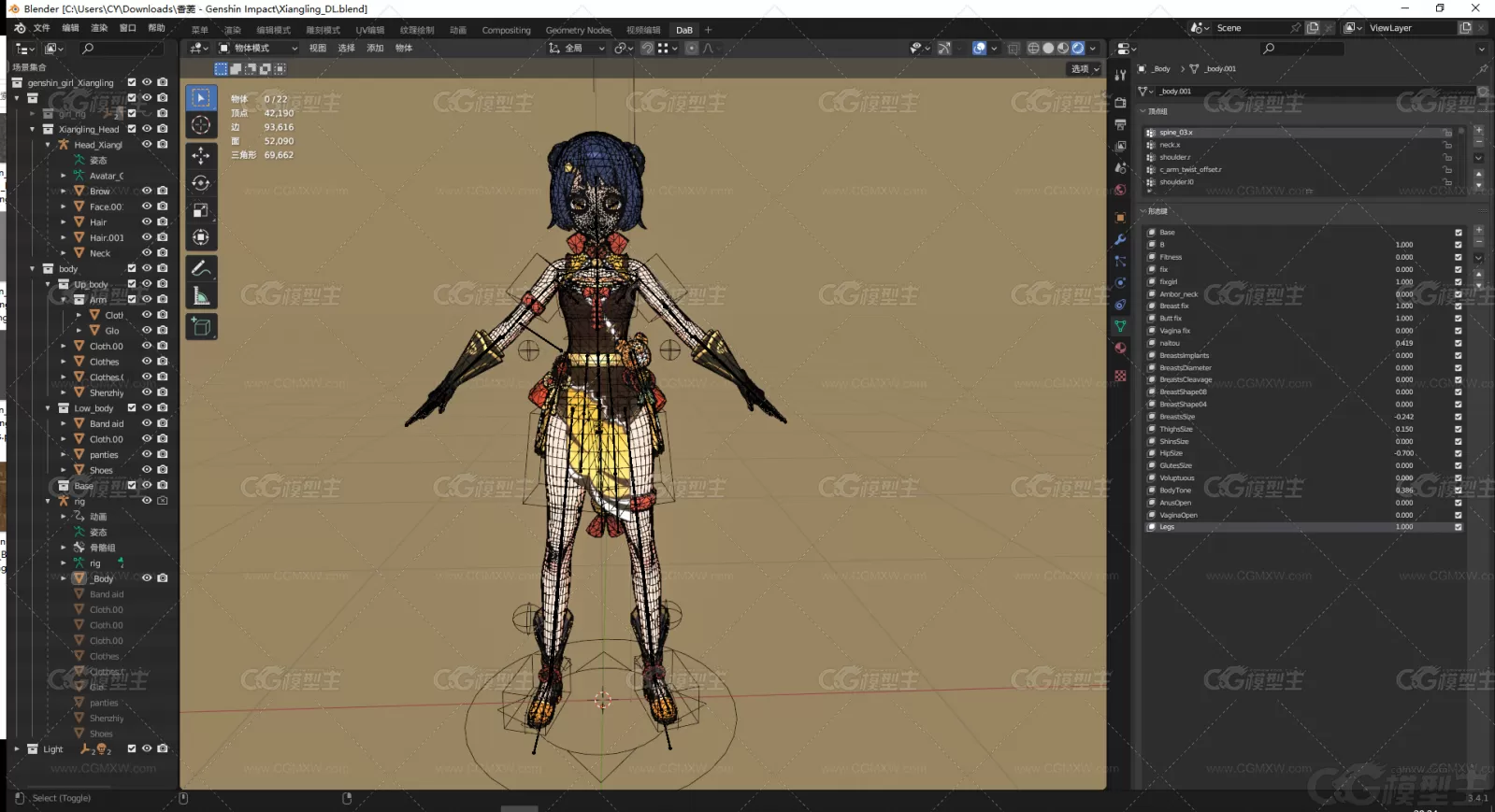Open the transform orientation global dropdown
This screenshot has height=812, width=1495.
tap(577, 49)
